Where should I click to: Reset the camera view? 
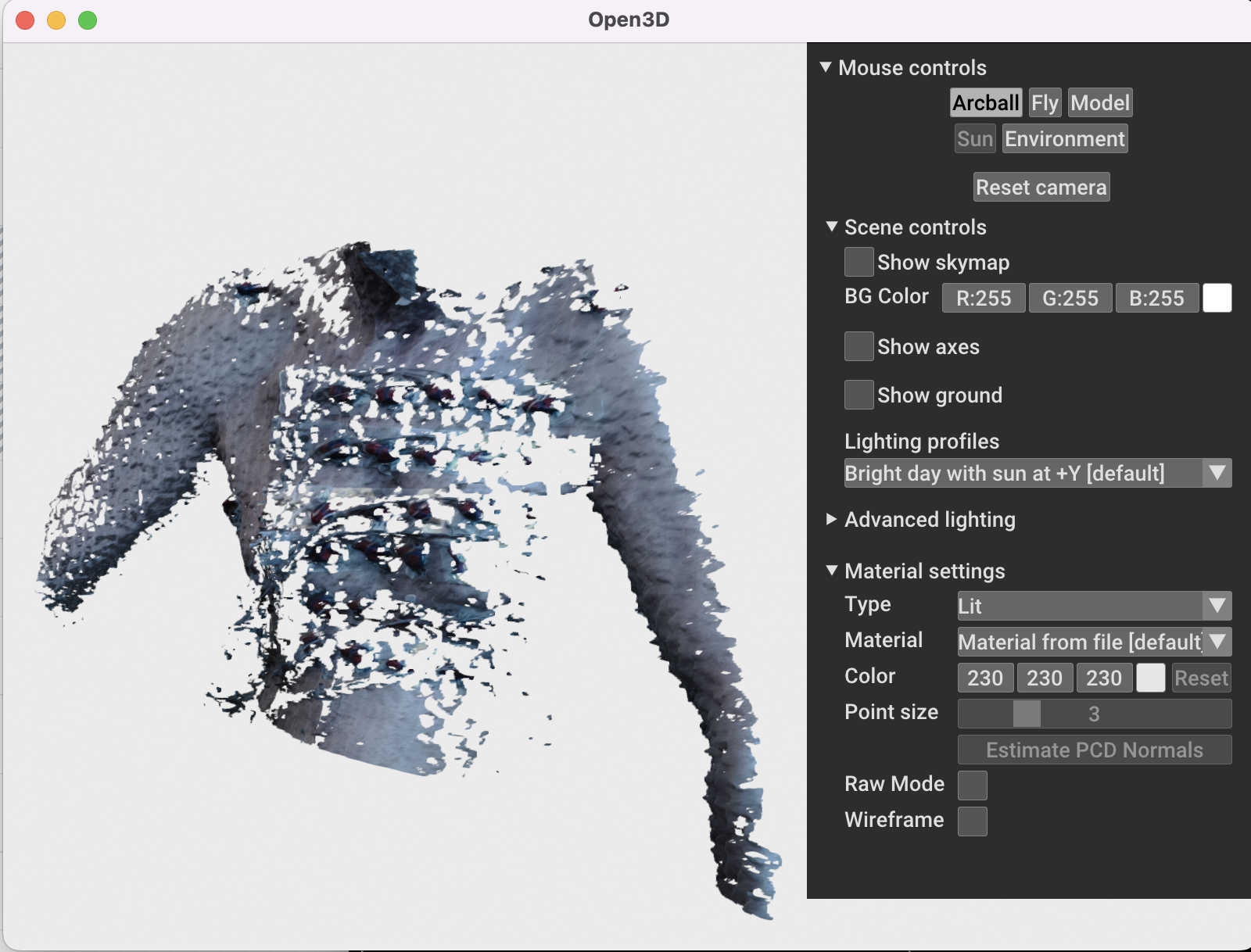(1041, 187)
